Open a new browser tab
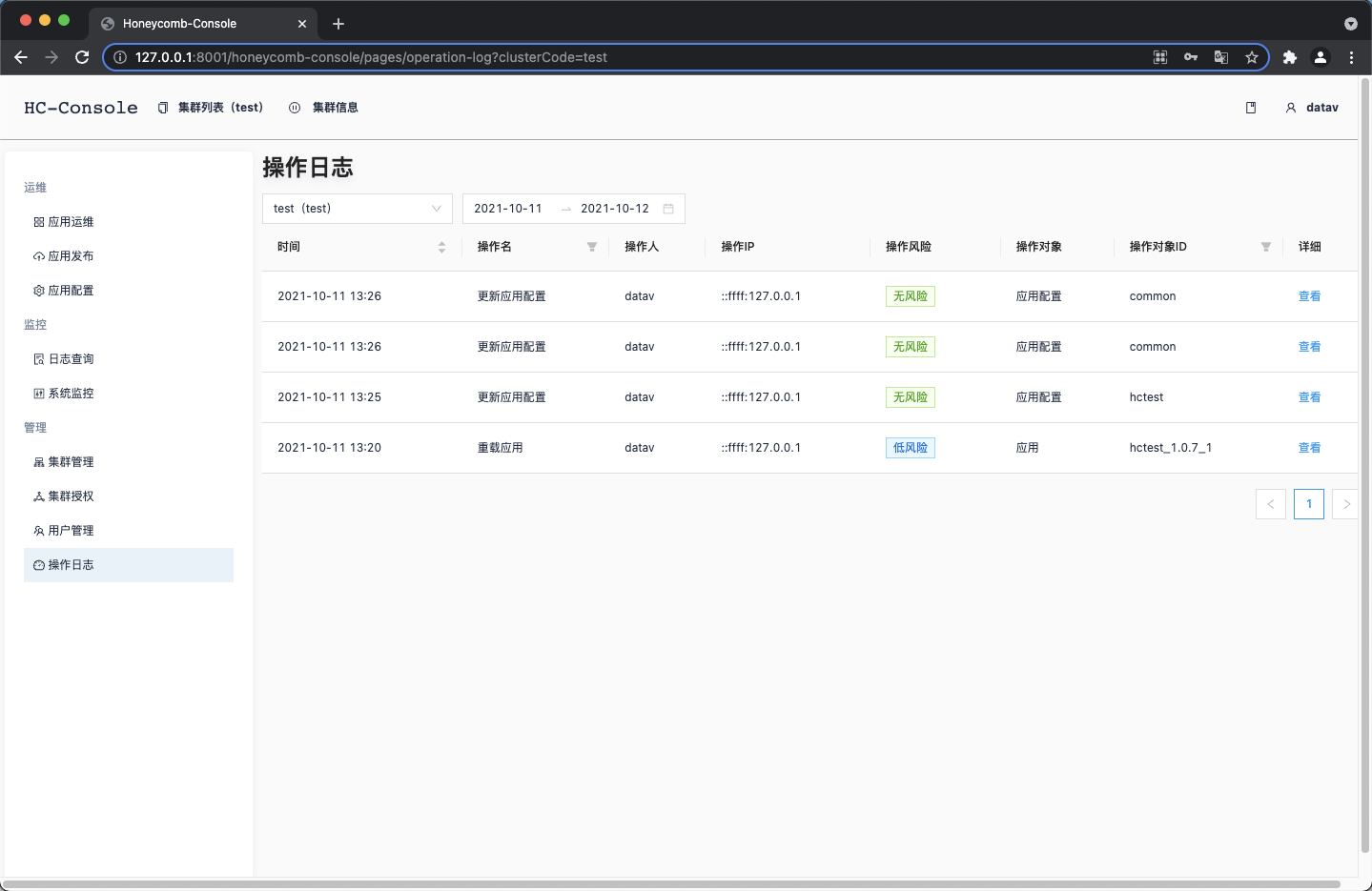This screenshot has height=891, width=1372. (x=338, y=24)
